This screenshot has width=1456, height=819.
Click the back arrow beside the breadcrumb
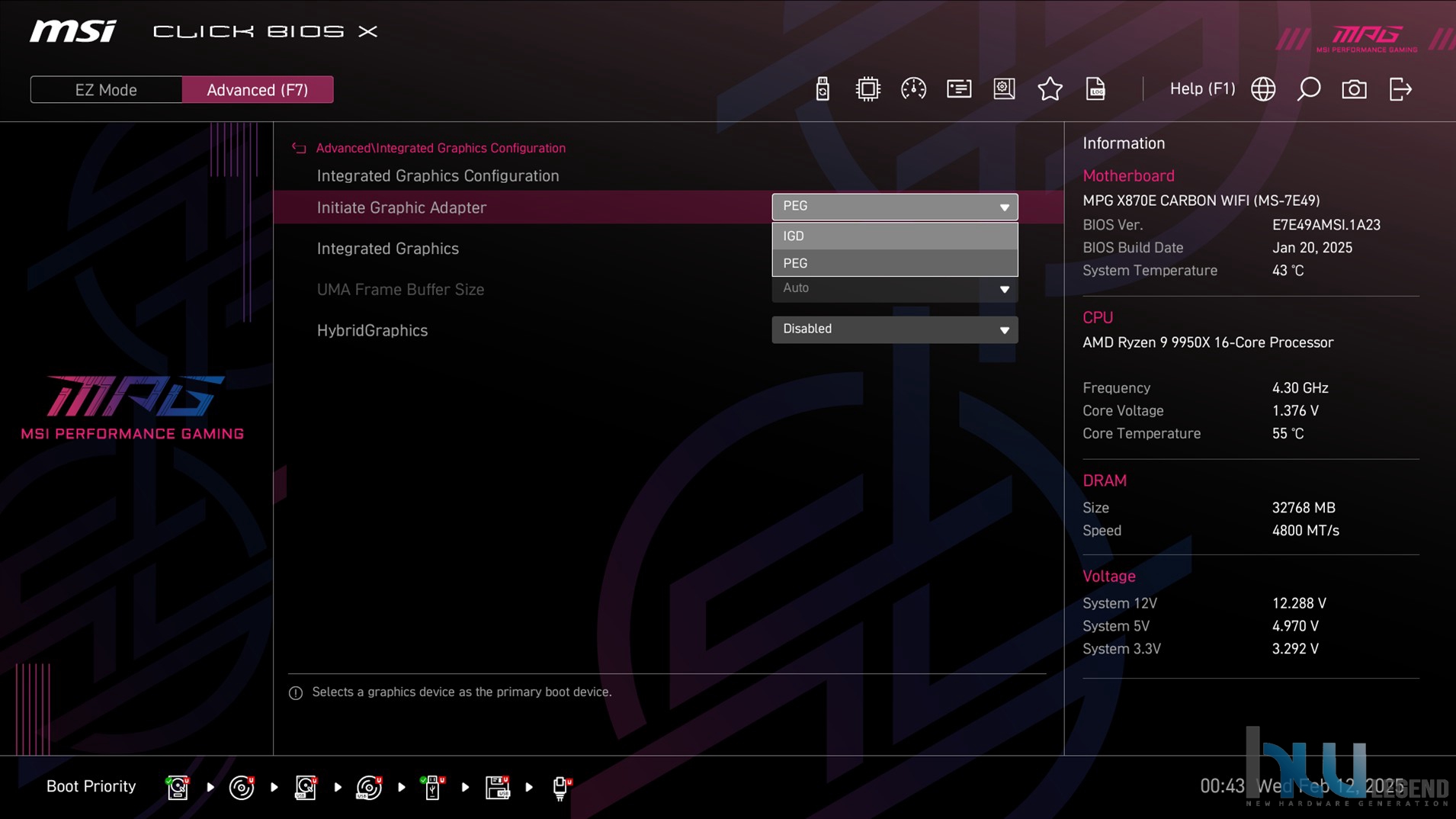tap(299, 148)
